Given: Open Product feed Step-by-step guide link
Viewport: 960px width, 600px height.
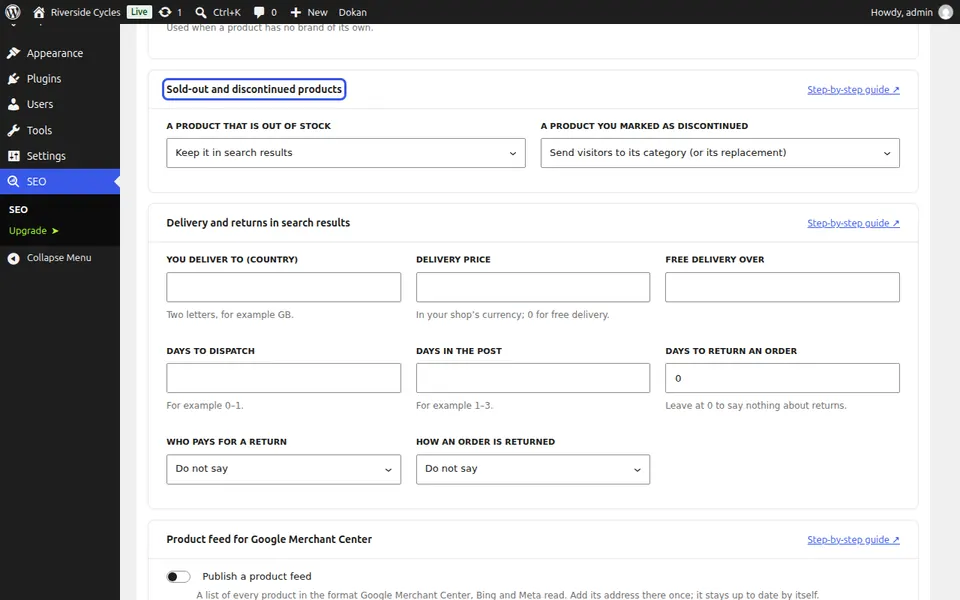Looking at the screenshot, I should (x=853, y=540).
